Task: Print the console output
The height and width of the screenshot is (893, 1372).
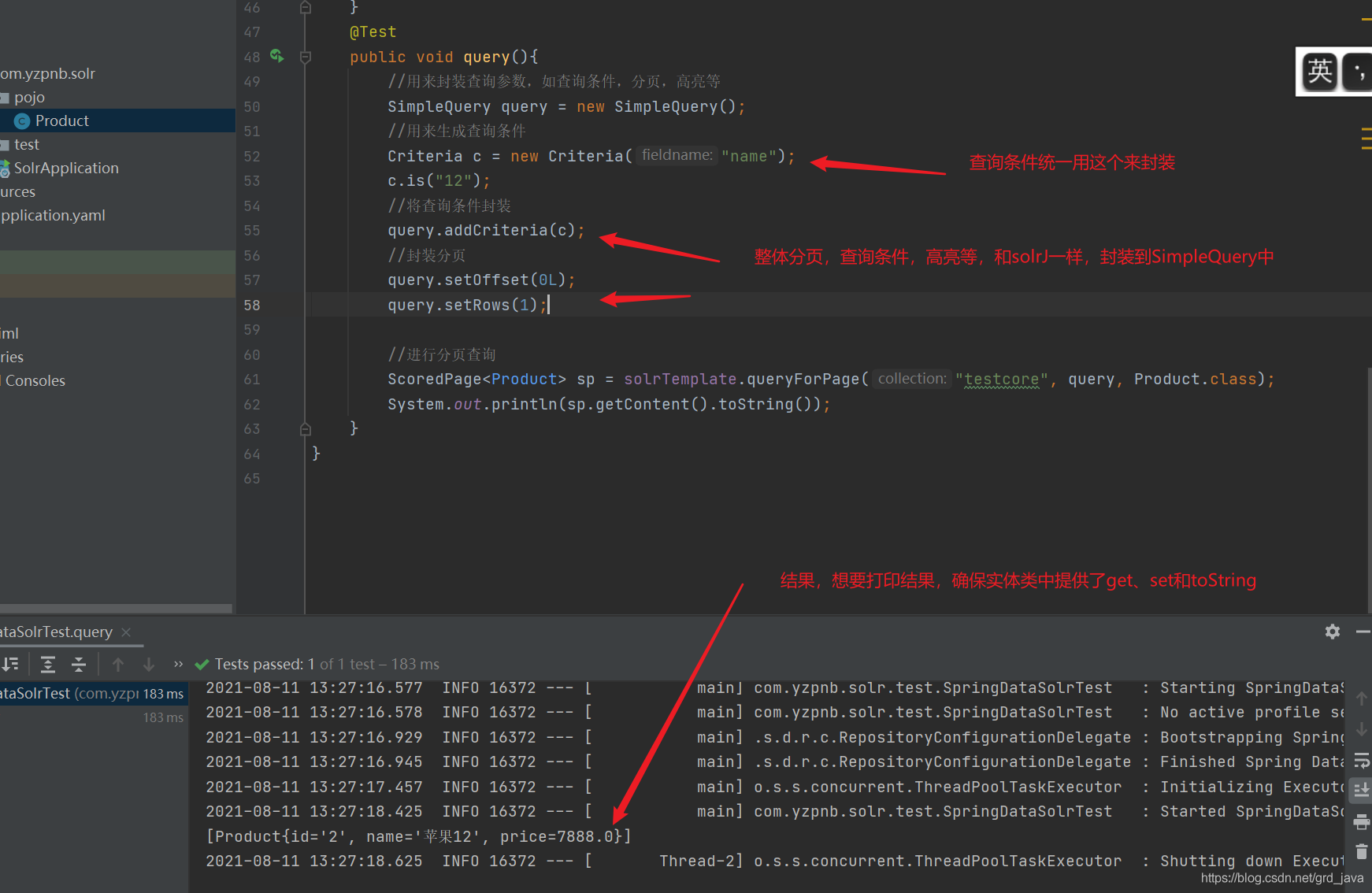Action: click(x=1361, y=822)
